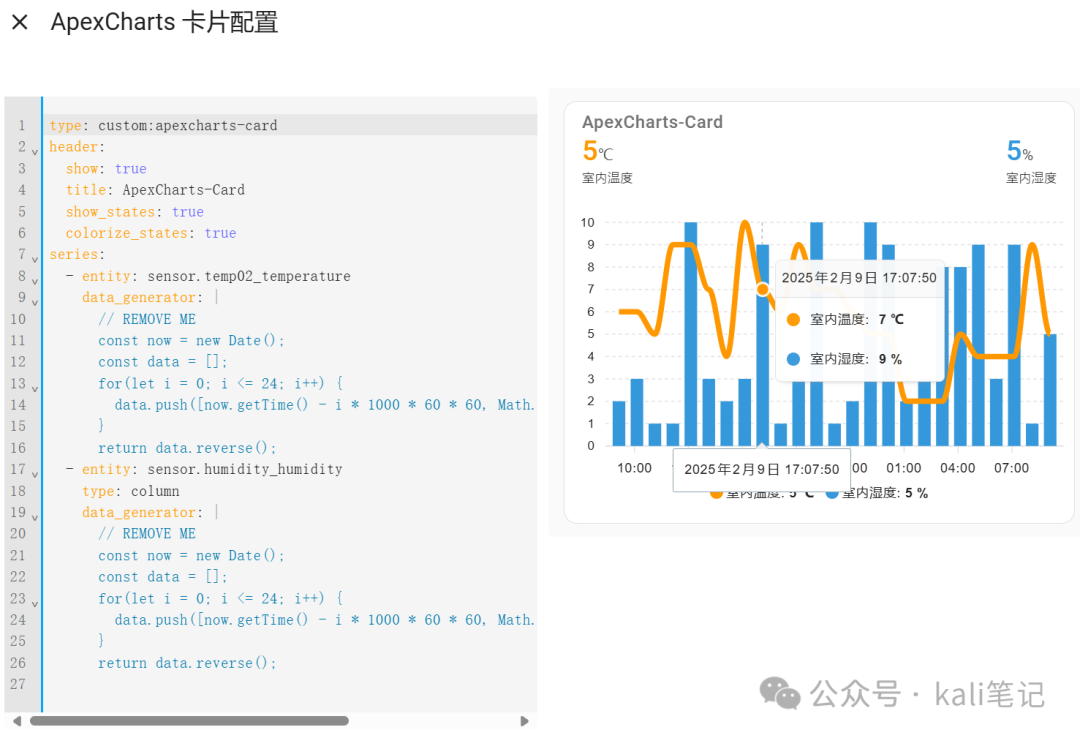Viewport: 1080px width, 738px height.
Task: Click the orange dot in the tooltip for 室内温度
Action: [x=793, y=319]
